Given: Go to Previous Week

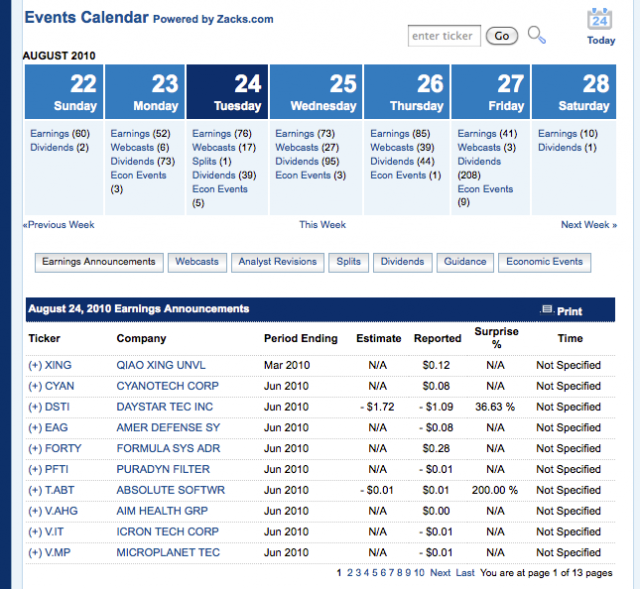Looking at the screenshot, I should point(59,224).
